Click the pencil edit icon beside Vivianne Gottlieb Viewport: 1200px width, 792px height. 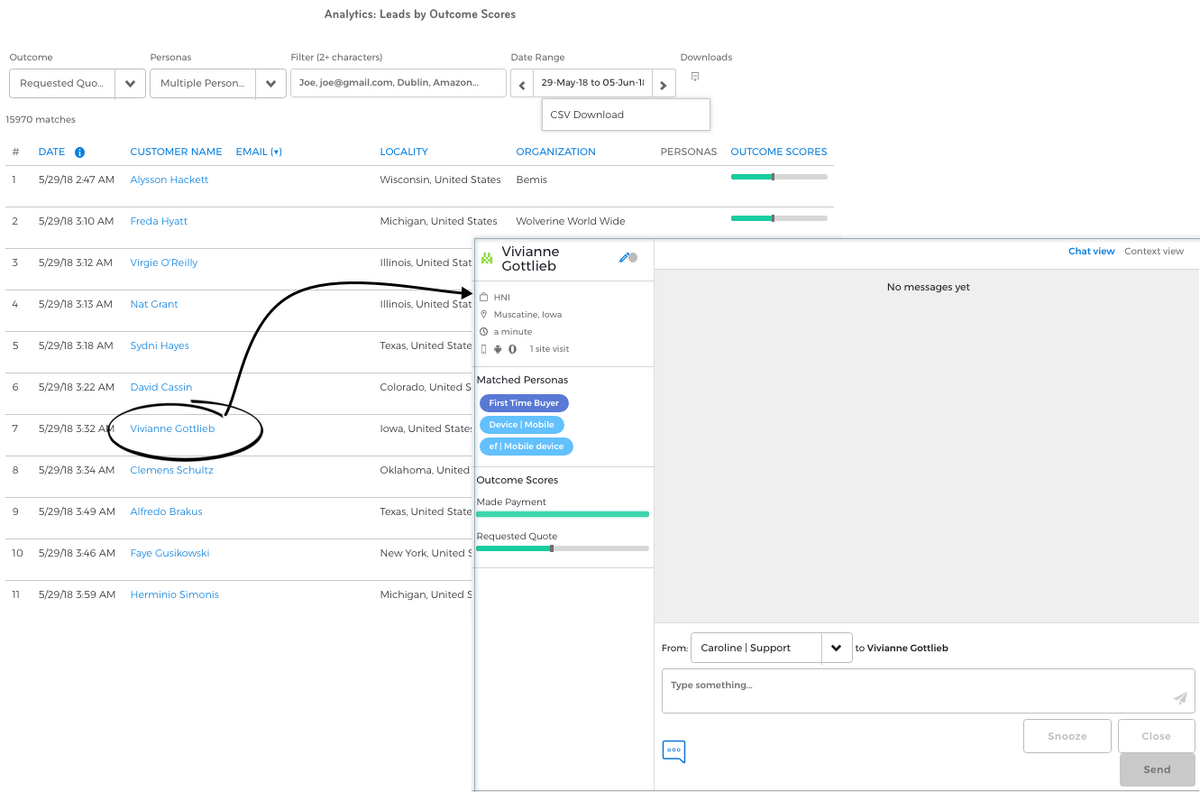pyautogui.click(x=624, y=258)
